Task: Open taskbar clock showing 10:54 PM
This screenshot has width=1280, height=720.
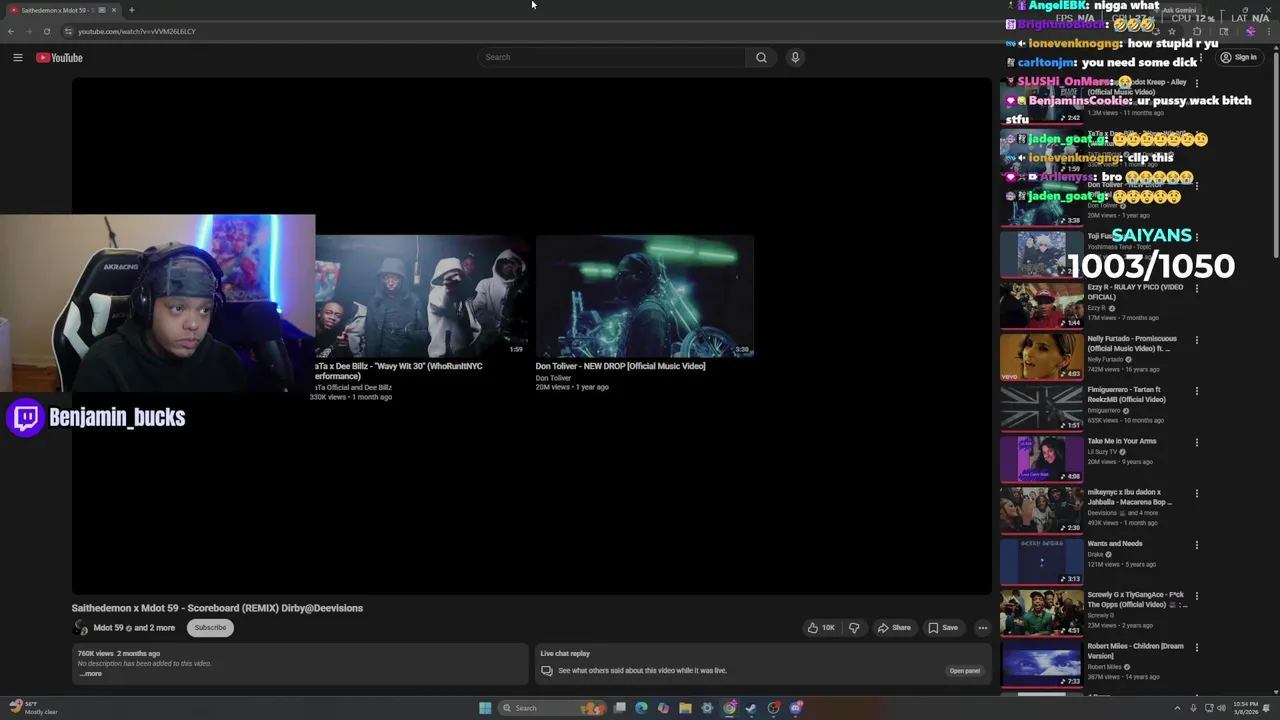Action: pos(1245,708)
